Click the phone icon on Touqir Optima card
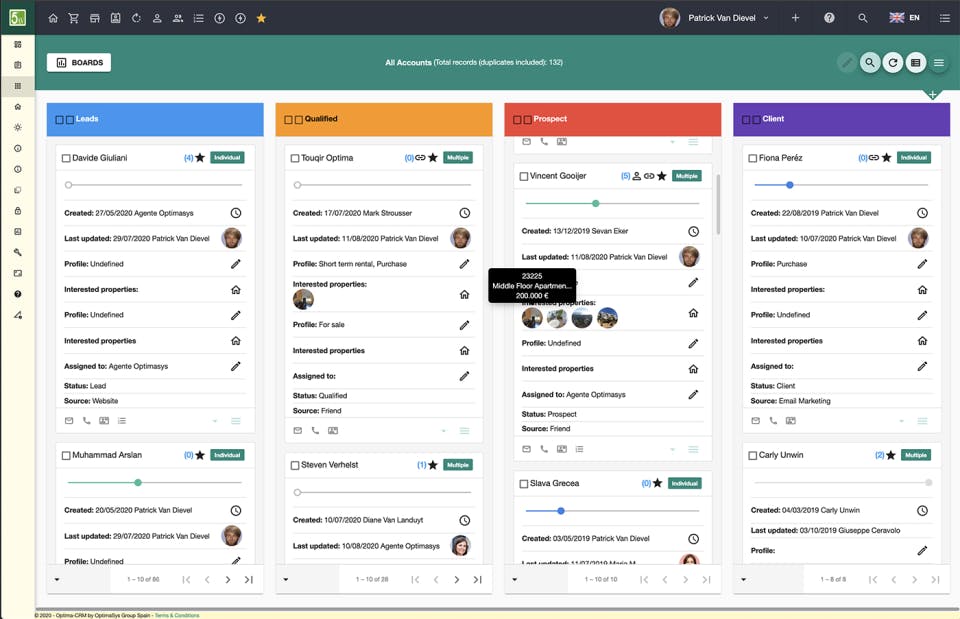The width and height of the screenshot is (960, 619). (x=315, y=430)
